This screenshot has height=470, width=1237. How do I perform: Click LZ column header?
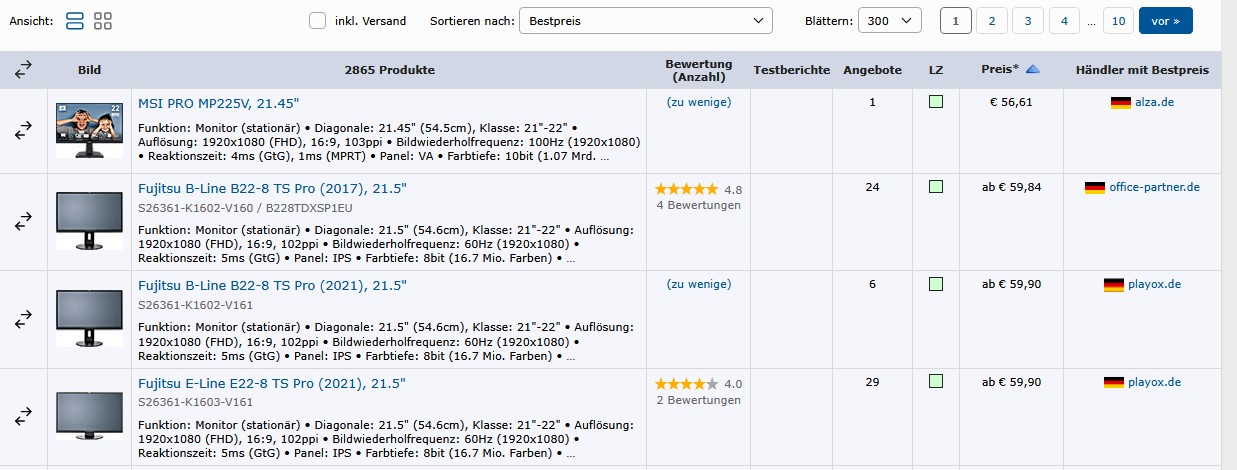coord(936,70)
